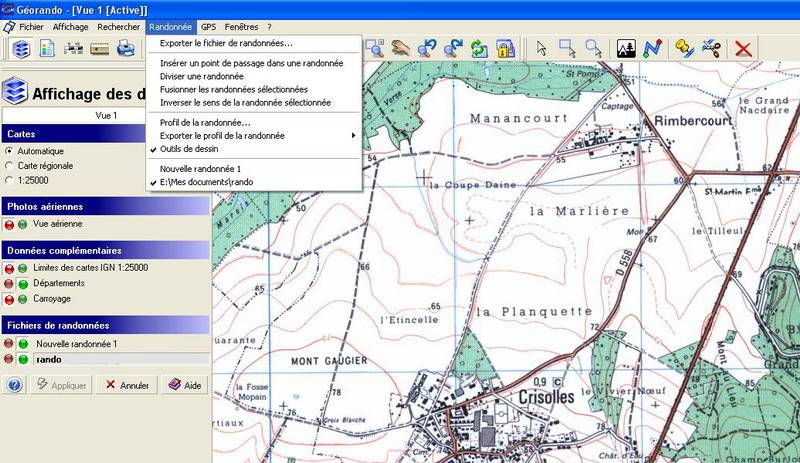The image size is (800, 463).
Task: Click the Annuler button
Action: click(126, 385)
